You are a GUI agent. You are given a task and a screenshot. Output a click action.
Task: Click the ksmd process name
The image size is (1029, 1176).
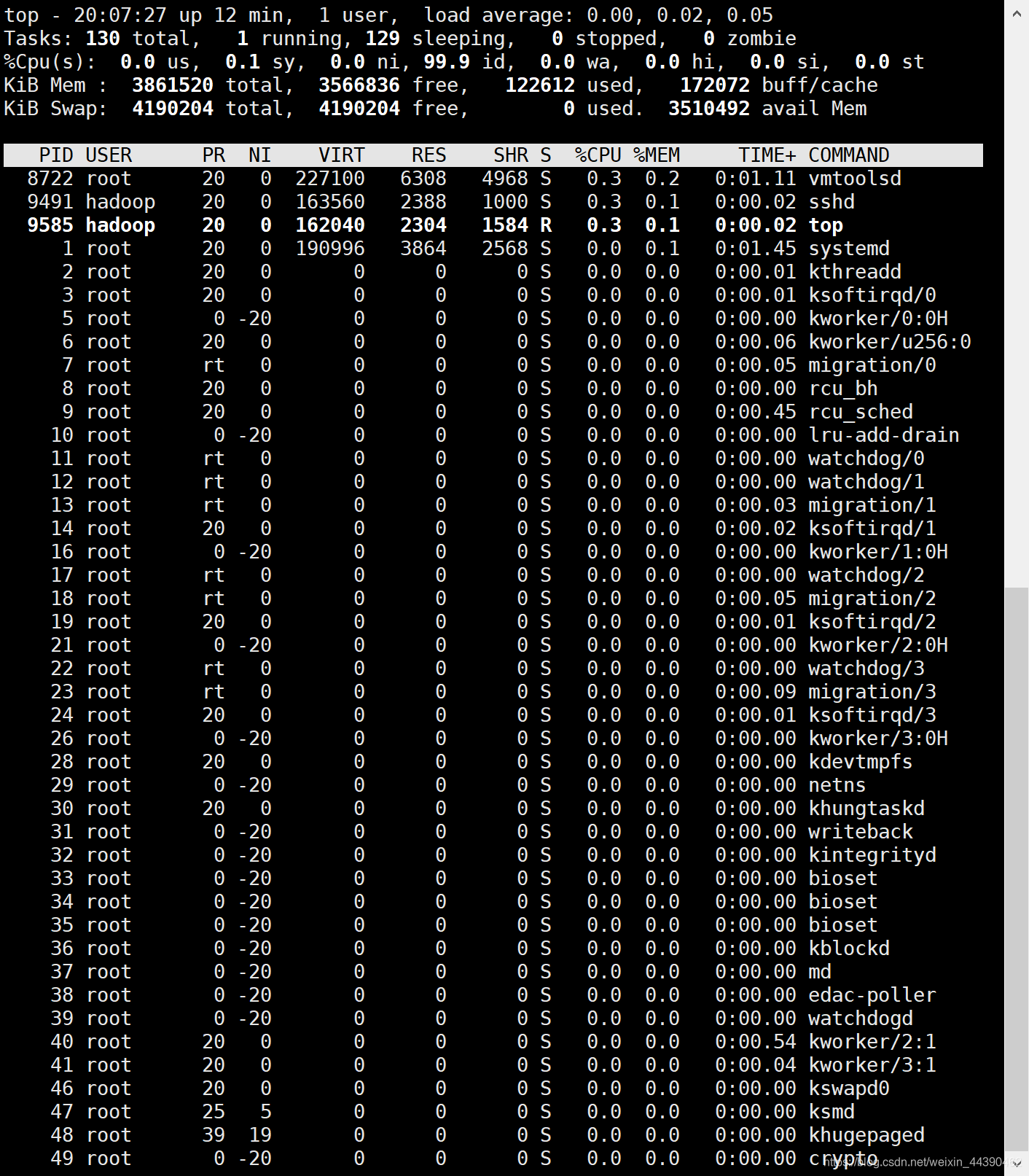[832, 1112]
